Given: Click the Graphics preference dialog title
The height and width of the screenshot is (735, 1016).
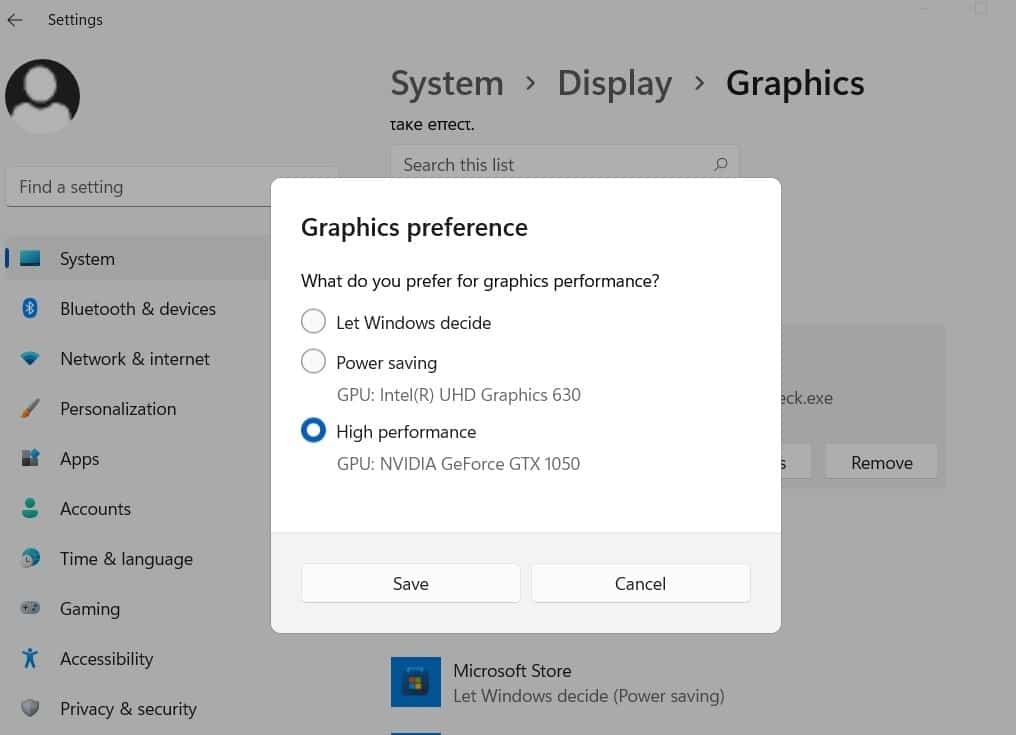Looking at the screenshot, I should coord(414,228).
